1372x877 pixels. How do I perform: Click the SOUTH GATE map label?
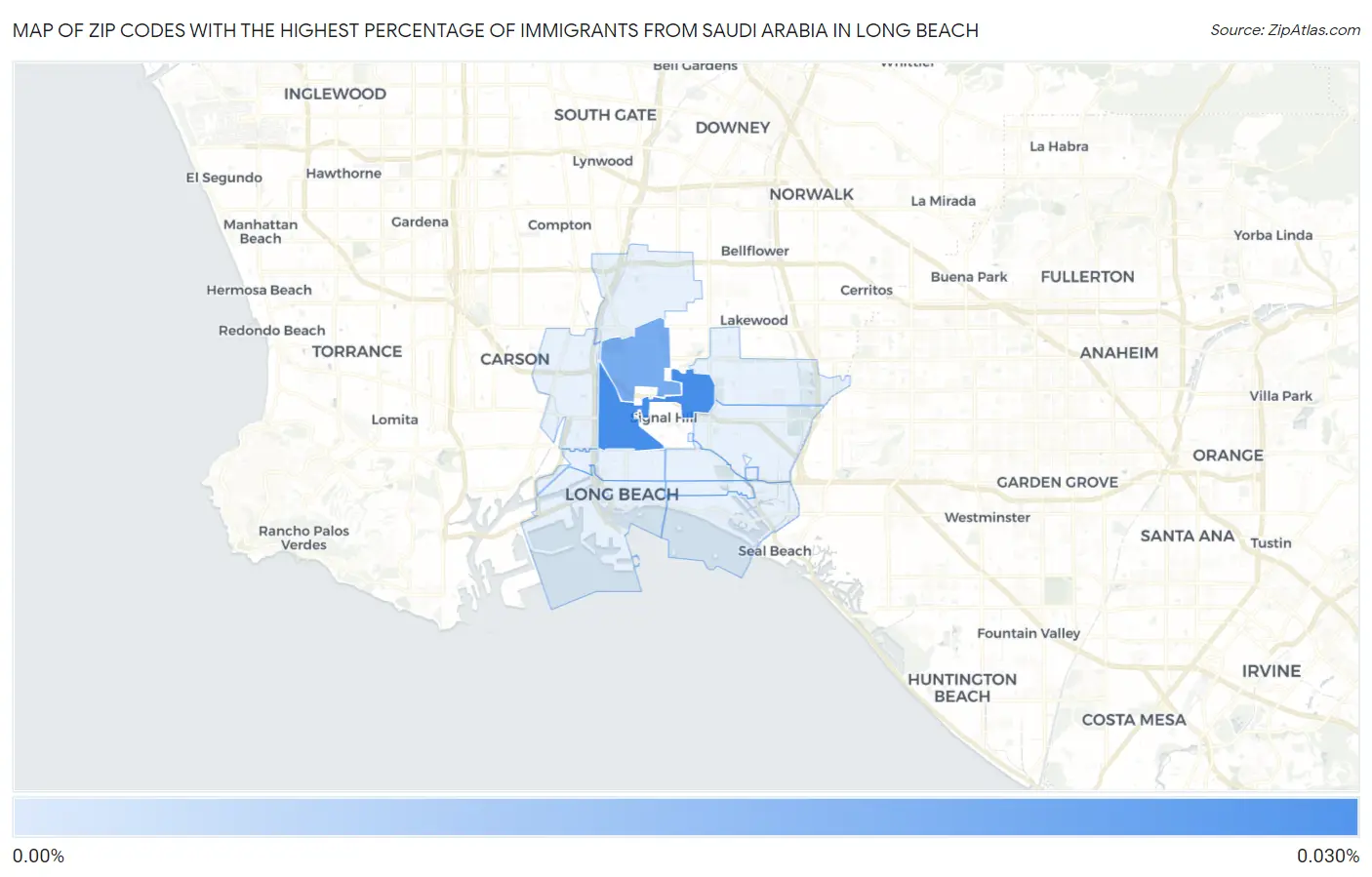pos(605,115)
